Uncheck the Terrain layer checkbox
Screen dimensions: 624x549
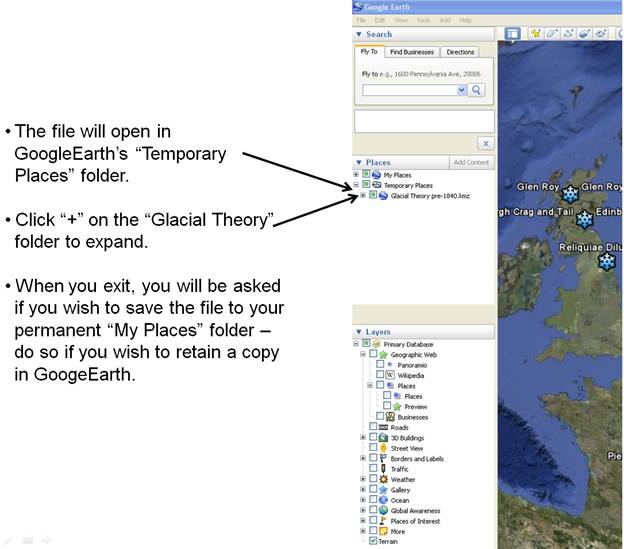(373, 541)
